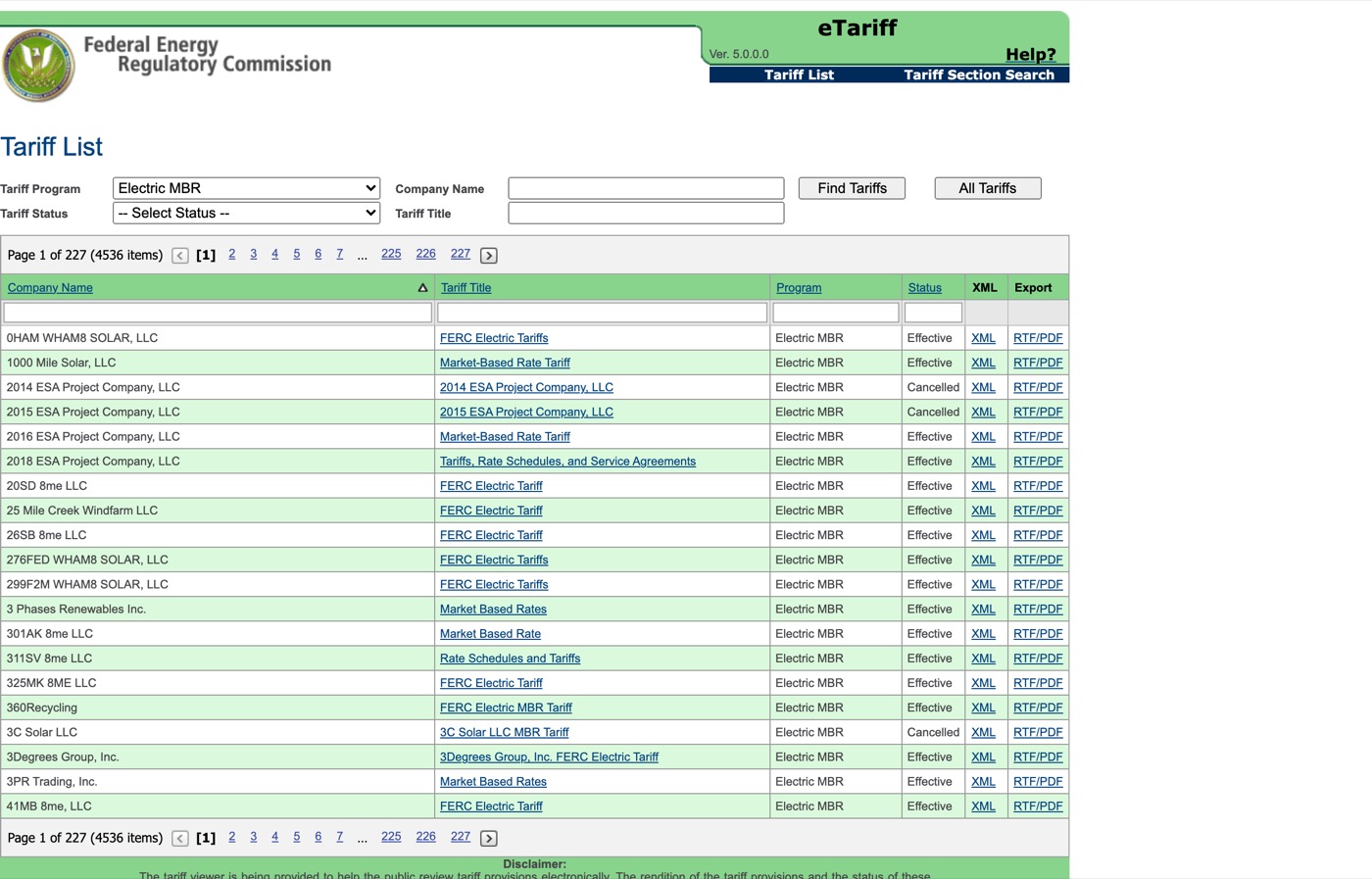Screen dimensions: 1372x879
Task: Select the '26SB 8me LLC' company cell
Action: point(218,535)
